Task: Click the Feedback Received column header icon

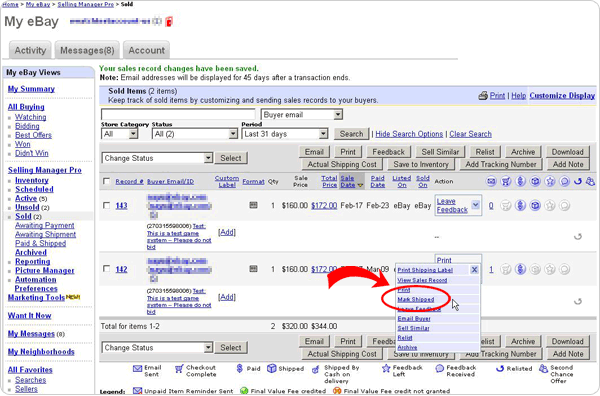Action: coord(564,181)
